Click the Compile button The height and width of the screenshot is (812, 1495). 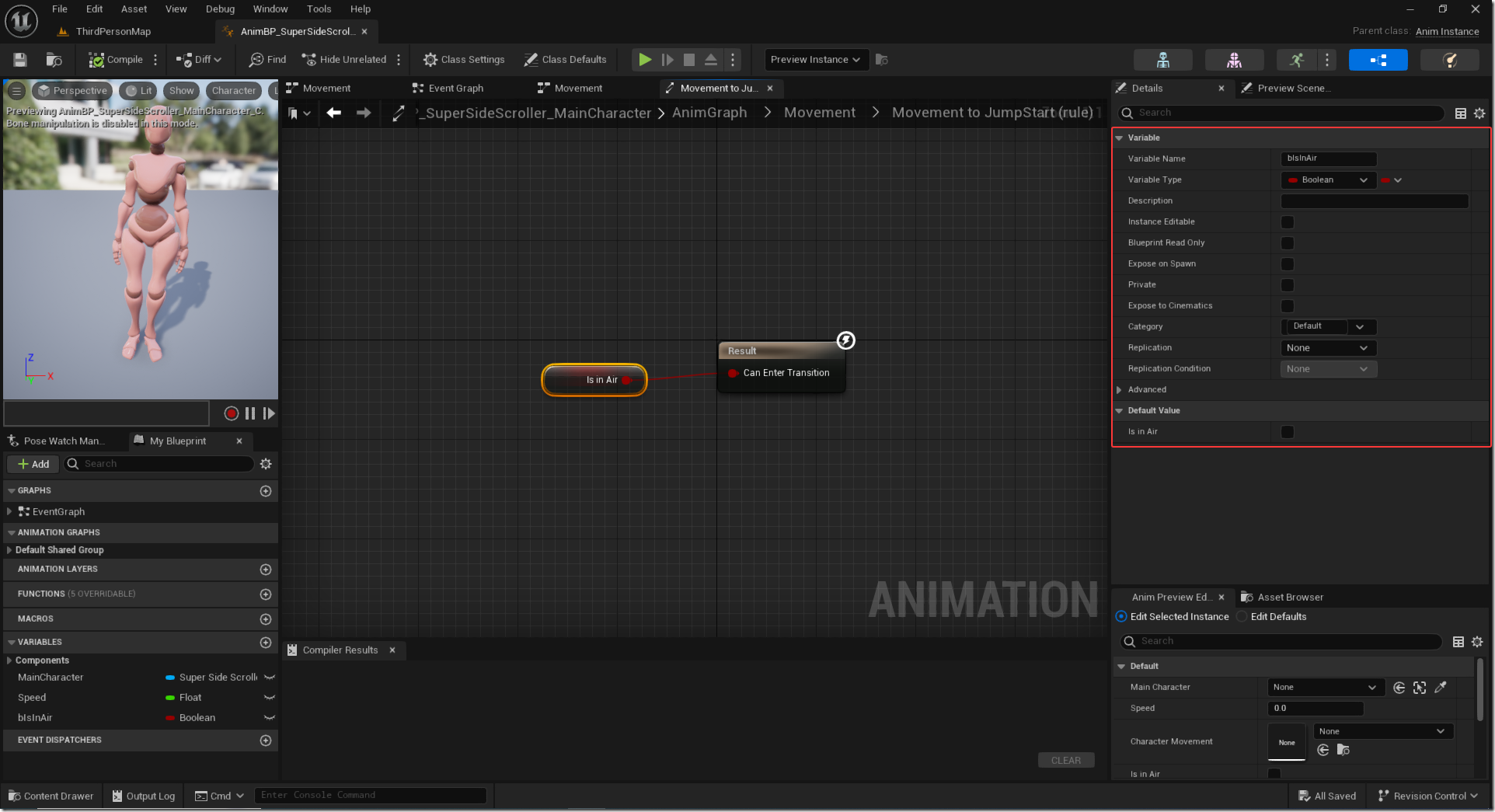[116, 60]
